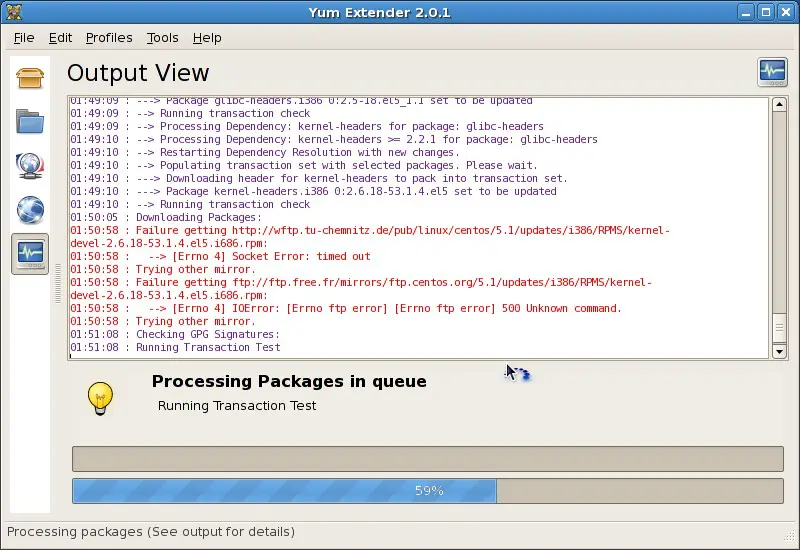Select the Output view monitor icon in sidebar
This screenshot has width=800, height=550.
click(x=30, y=254)
